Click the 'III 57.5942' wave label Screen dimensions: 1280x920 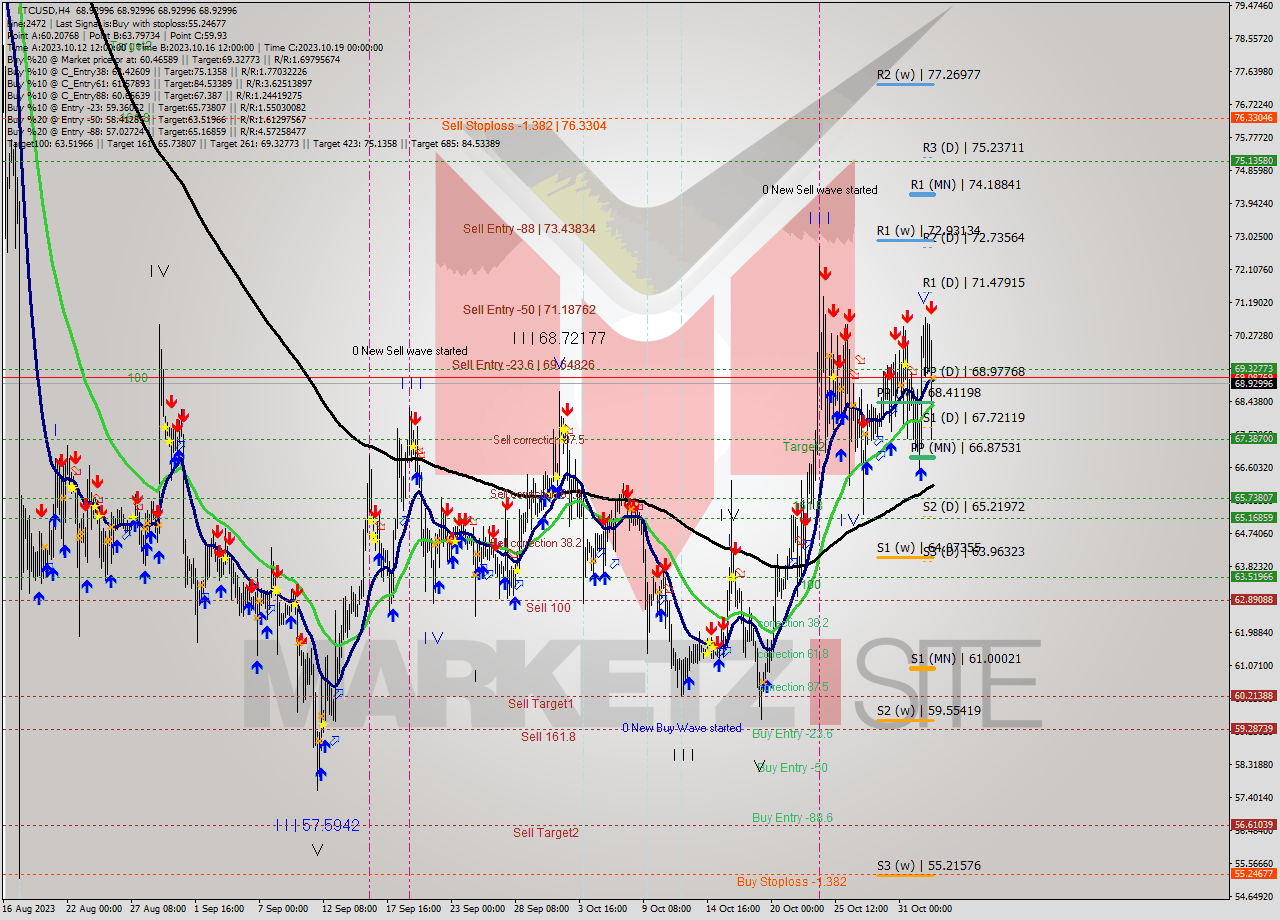(318, 825)
